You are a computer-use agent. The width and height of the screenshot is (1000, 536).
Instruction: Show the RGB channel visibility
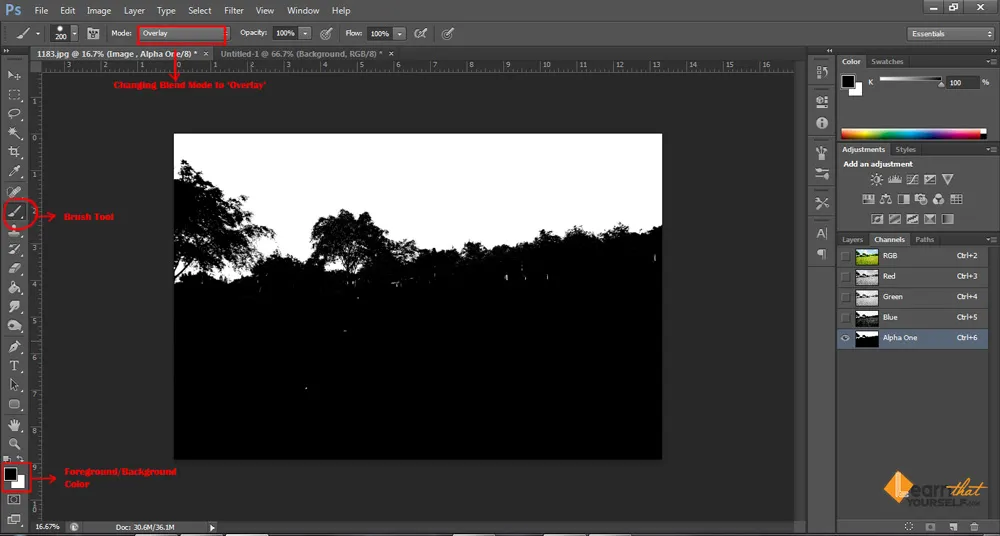click(x=846, y=256)
